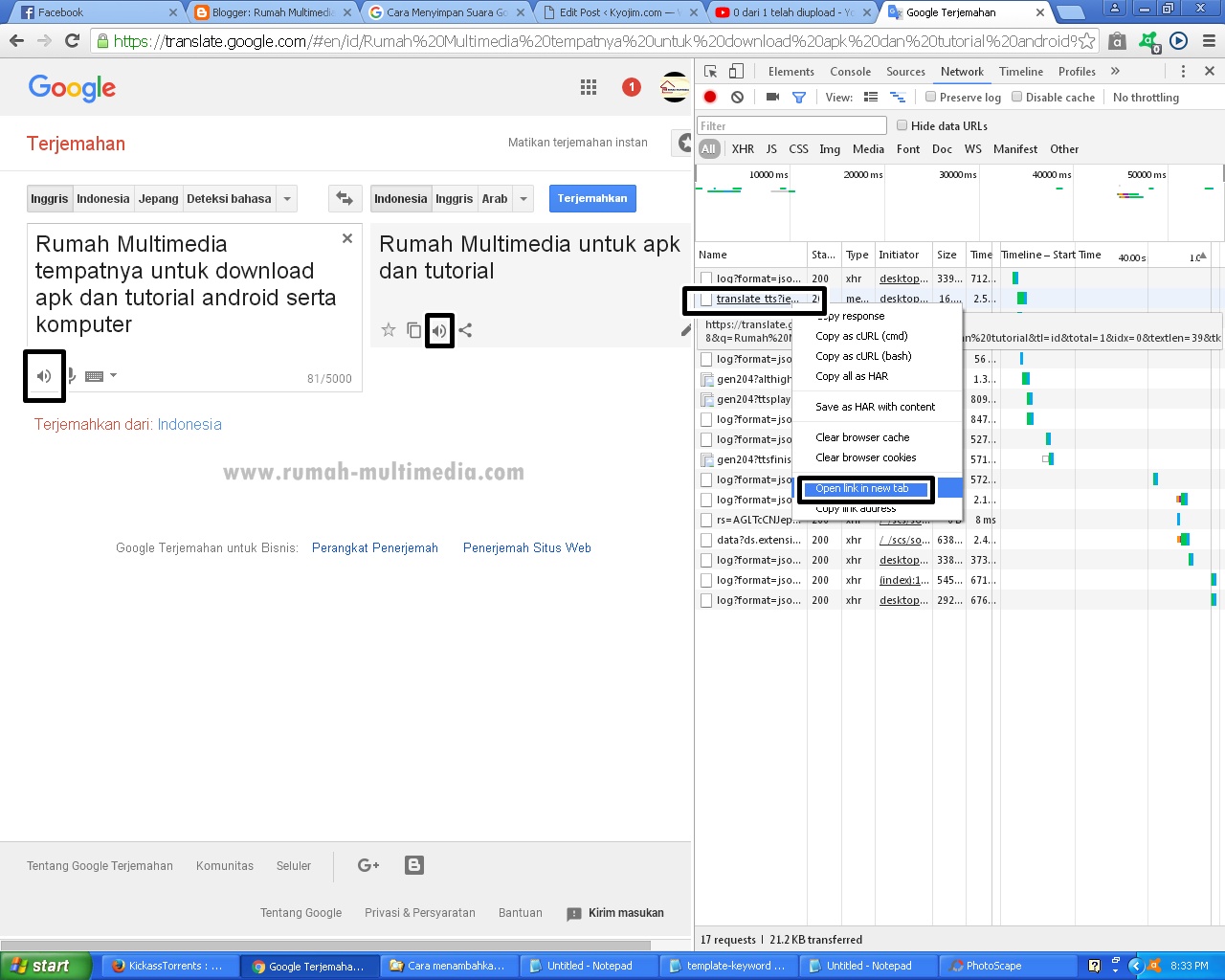Check the Disable cache option
The image size is (1225, 980).
coord(1017,97)
